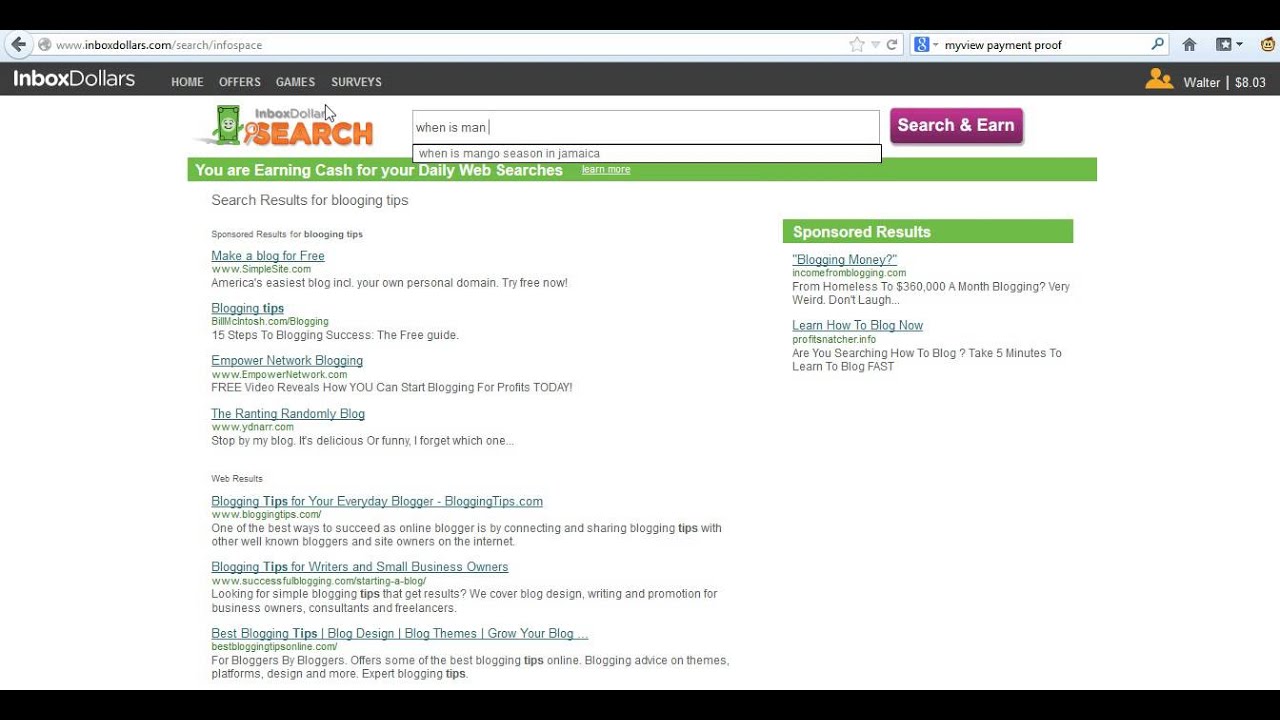The width and height of the screenshot is (1280, 720).
Task: Click the Search & Earn button
Action: (956, 126)
